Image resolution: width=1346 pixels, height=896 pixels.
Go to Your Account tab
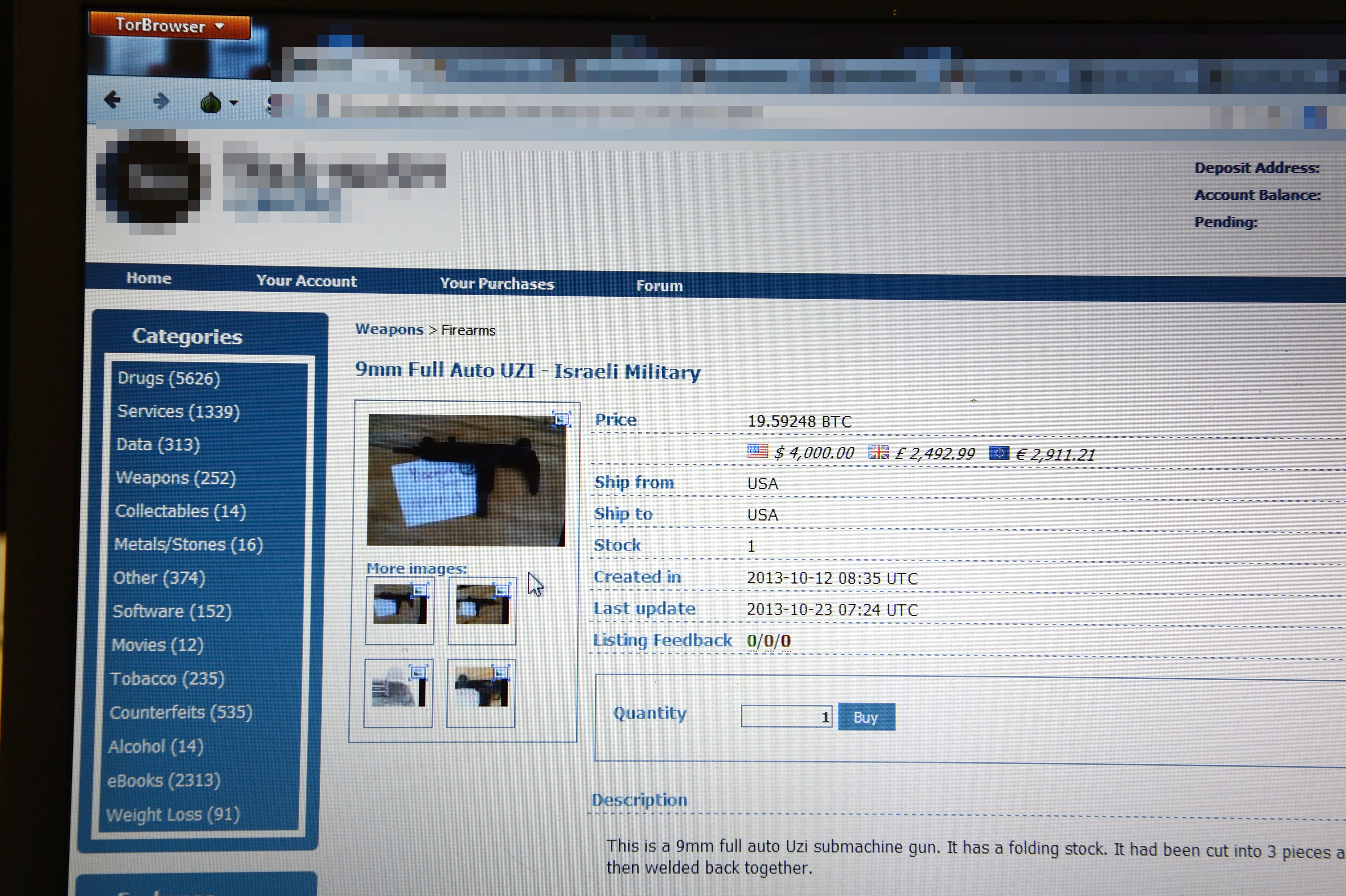(306, 281)
